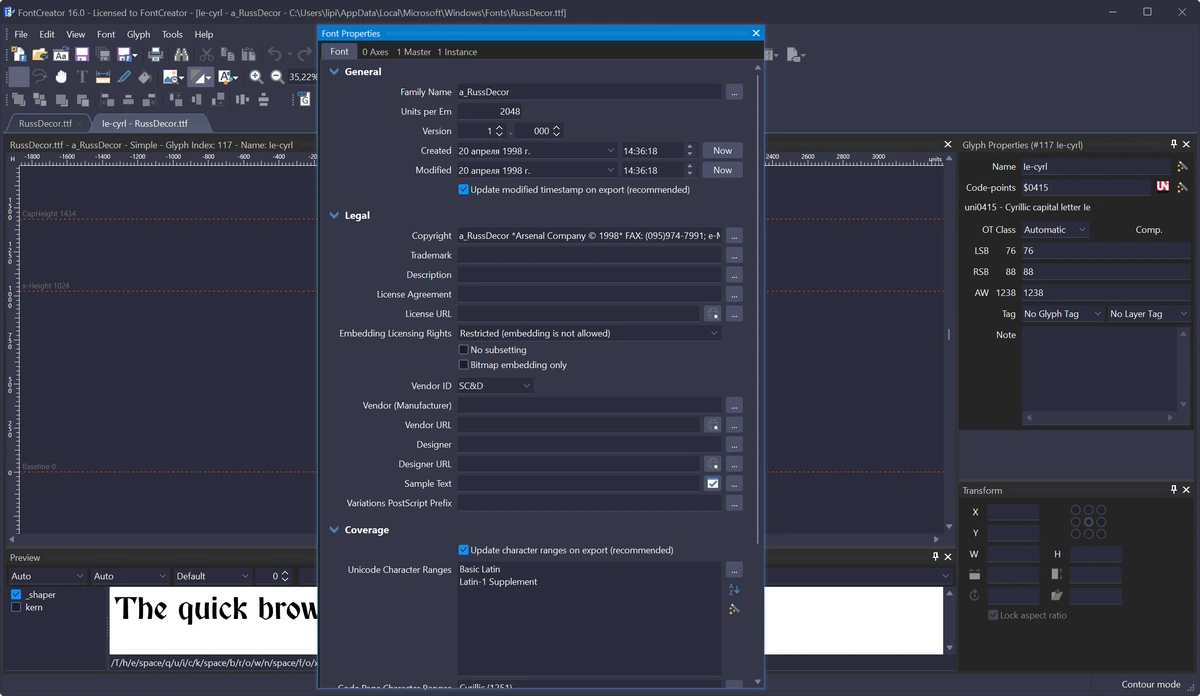
Task: Close the Font Properties dialog
Action: point(756,34)
